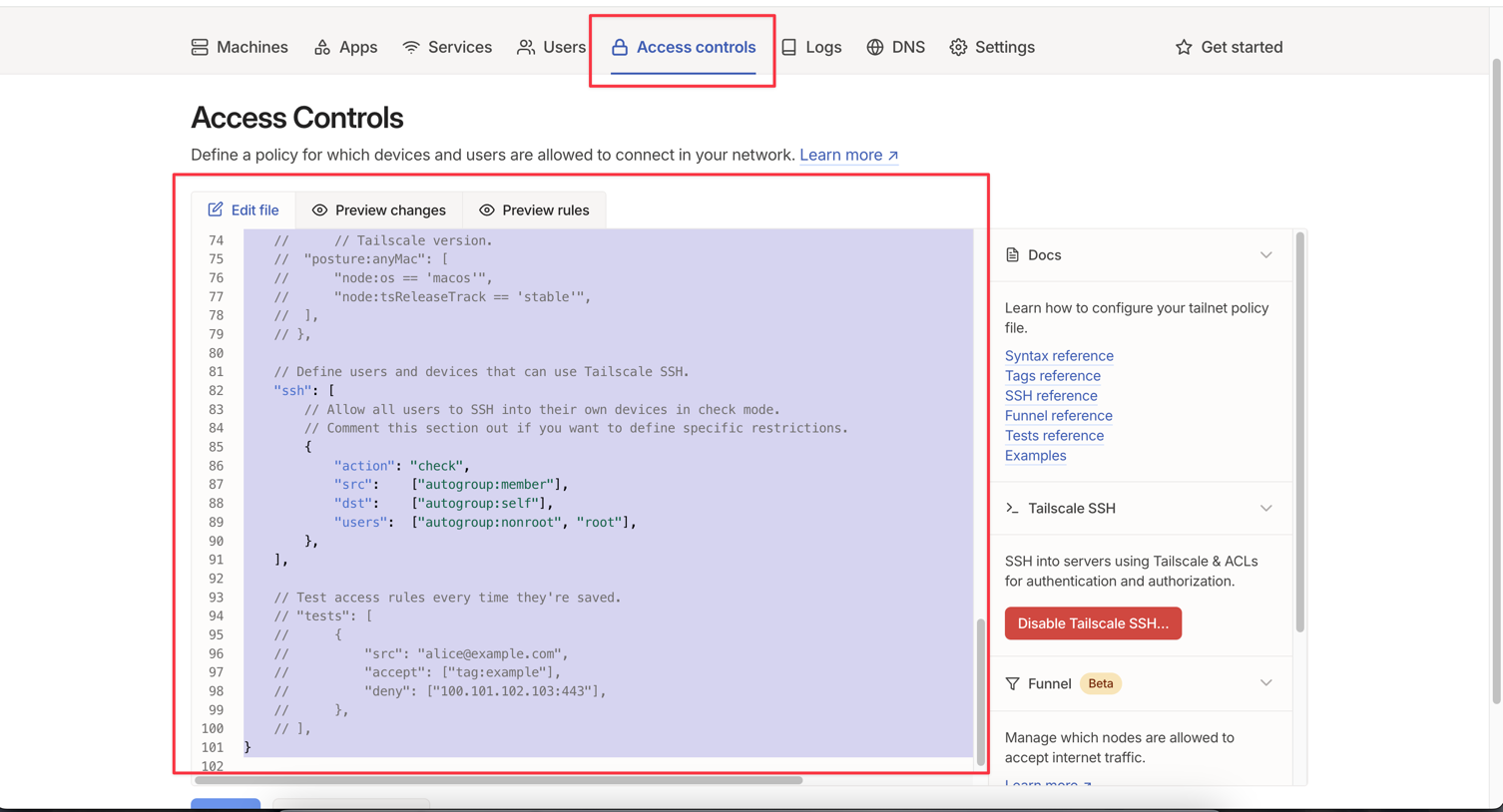Click the Docs document icon

[1013, 255]
